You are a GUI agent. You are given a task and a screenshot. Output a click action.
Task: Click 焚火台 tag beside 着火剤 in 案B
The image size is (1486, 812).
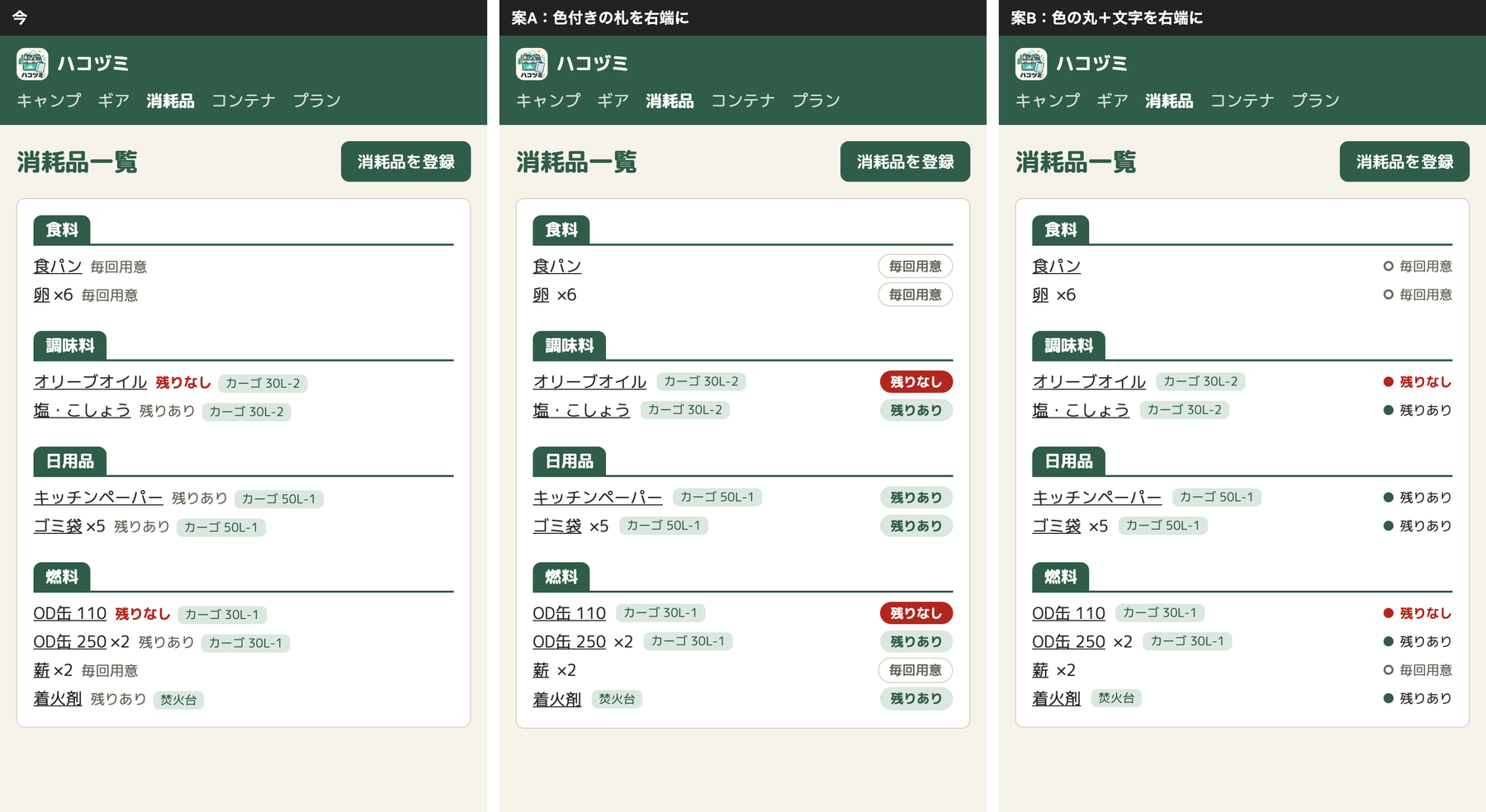[x=1116, y=698]
